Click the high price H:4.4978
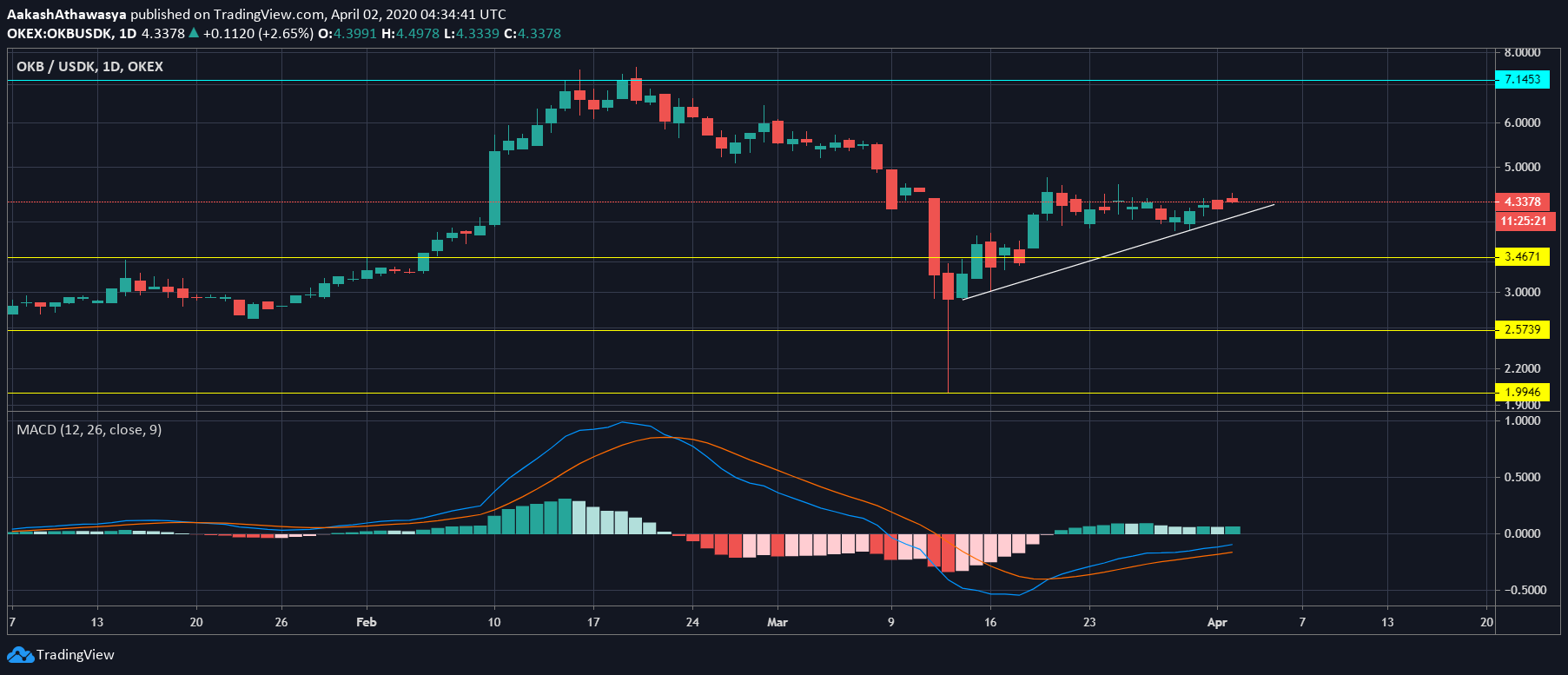Screen dimensions: 1568x675 coord(410,33)
